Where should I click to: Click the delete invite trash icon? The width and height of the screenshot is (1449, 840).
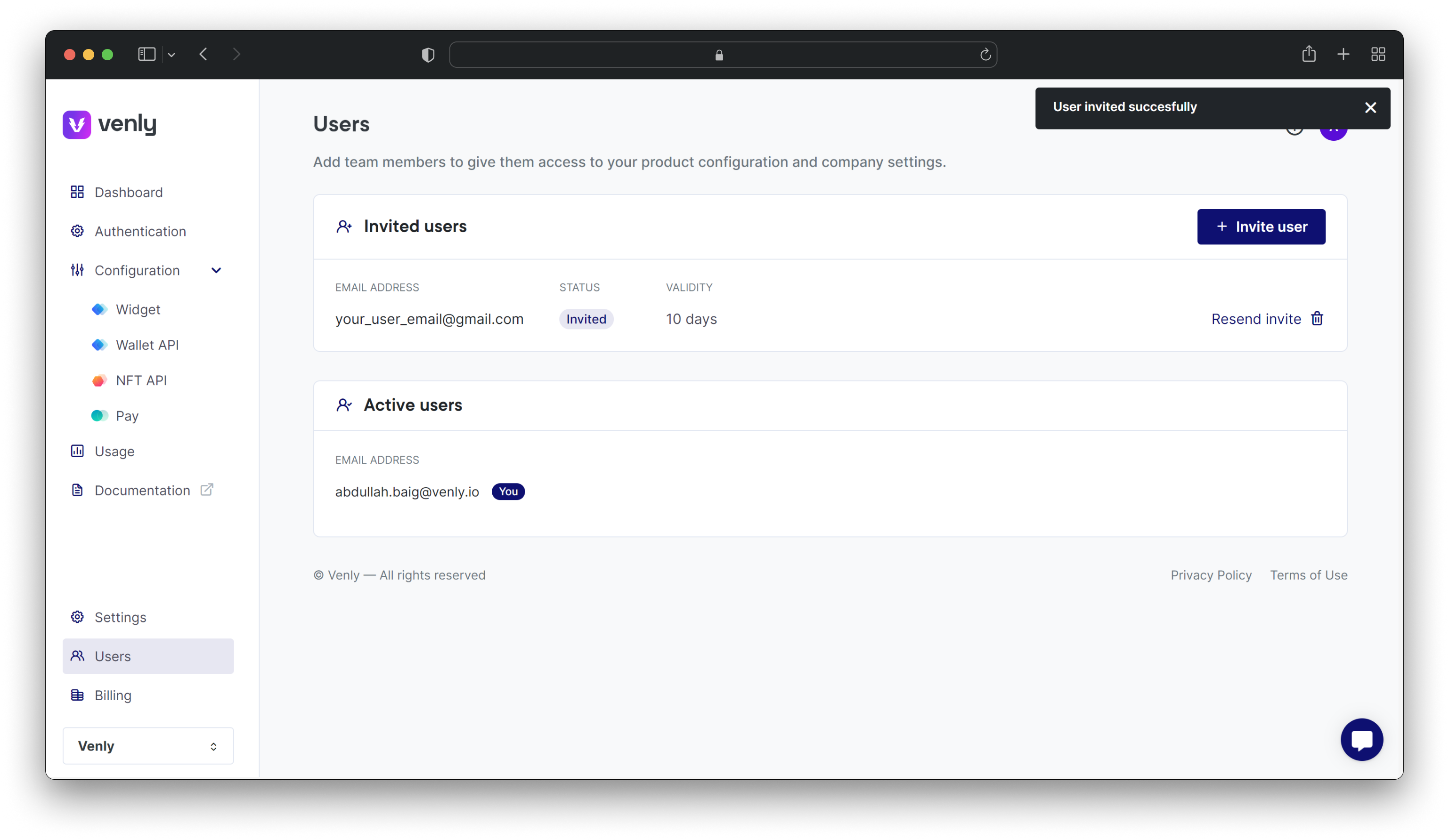click(1318, 318)
